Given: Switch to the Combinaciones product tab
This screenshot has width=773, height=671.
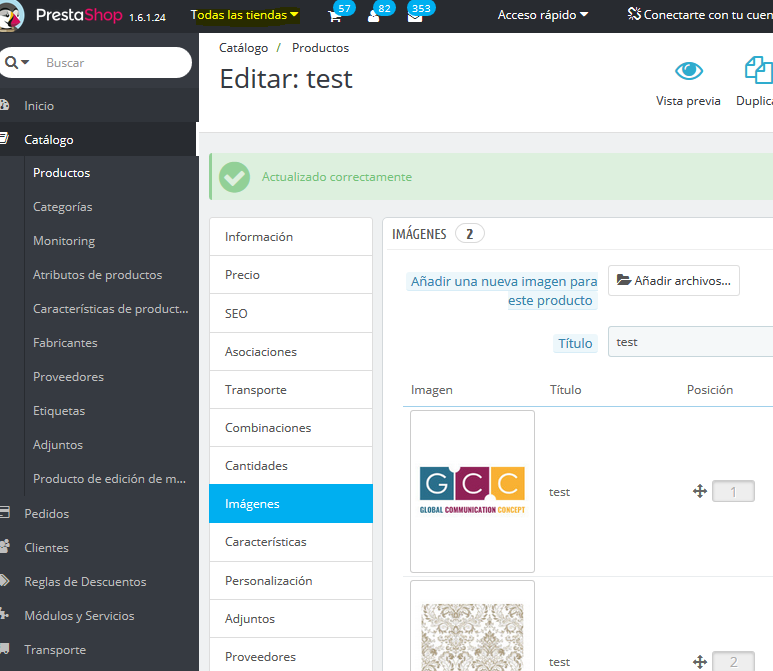Looking at the screenshot, I should click(x=291, y=427).
